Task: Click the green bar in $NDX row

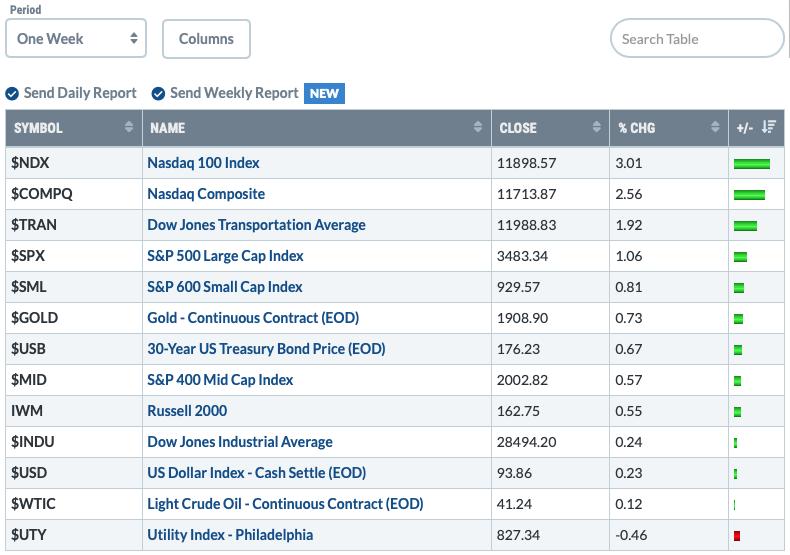Action: [x=752, y=164]
